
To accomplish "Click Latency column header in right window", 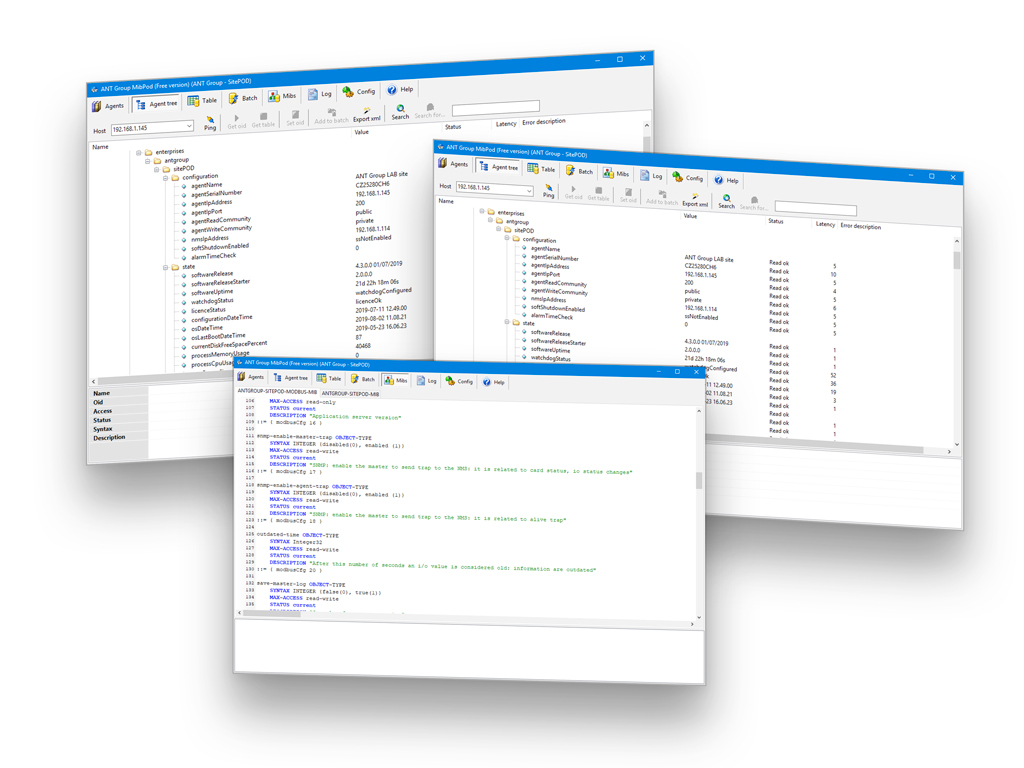I will pos(825,224).
